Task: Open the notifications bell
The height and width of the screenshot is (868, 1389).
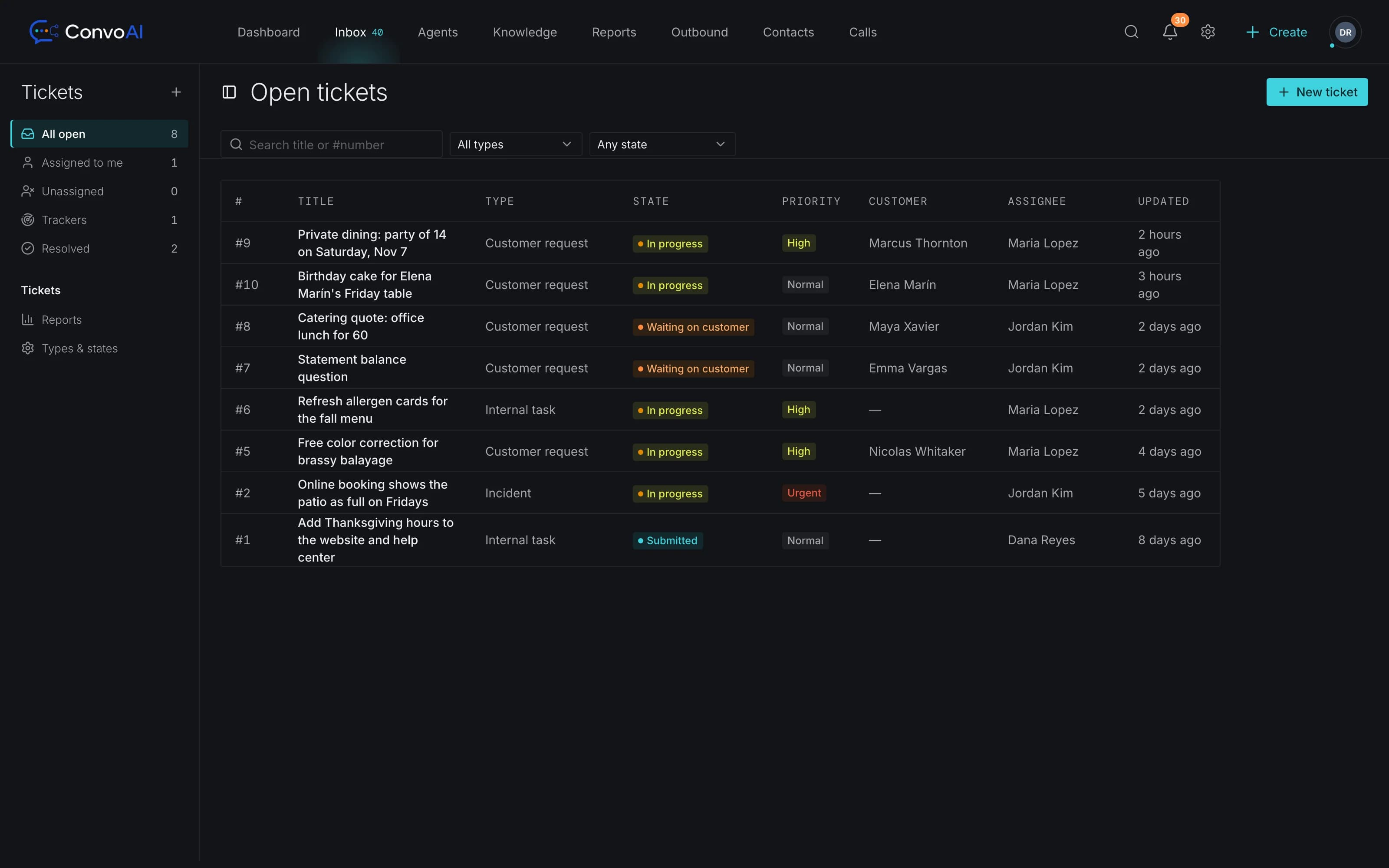Action: click(x=1170, y=32)
